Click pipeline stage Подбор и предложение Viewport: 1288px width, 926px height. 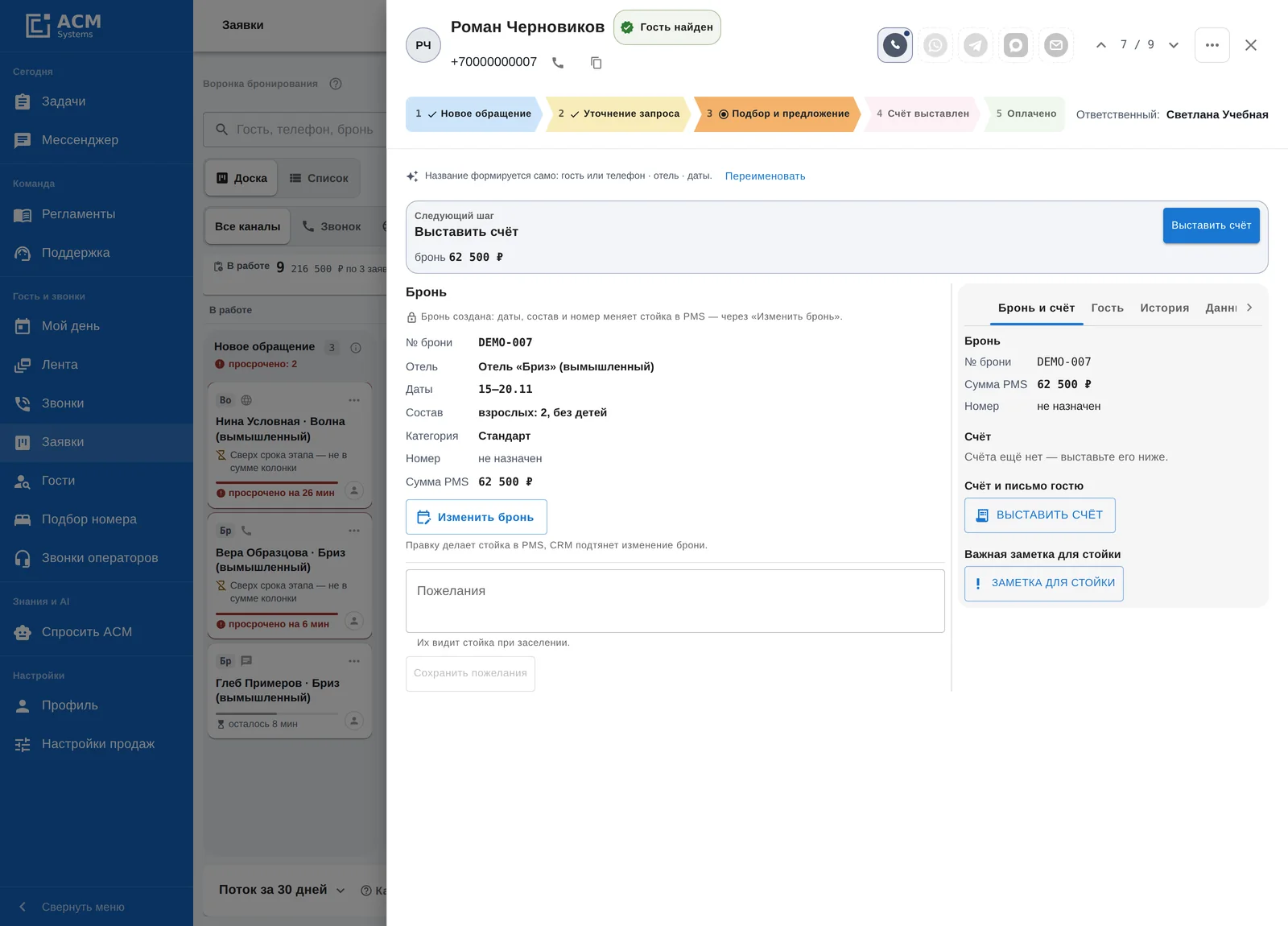(x=778, y=114)
